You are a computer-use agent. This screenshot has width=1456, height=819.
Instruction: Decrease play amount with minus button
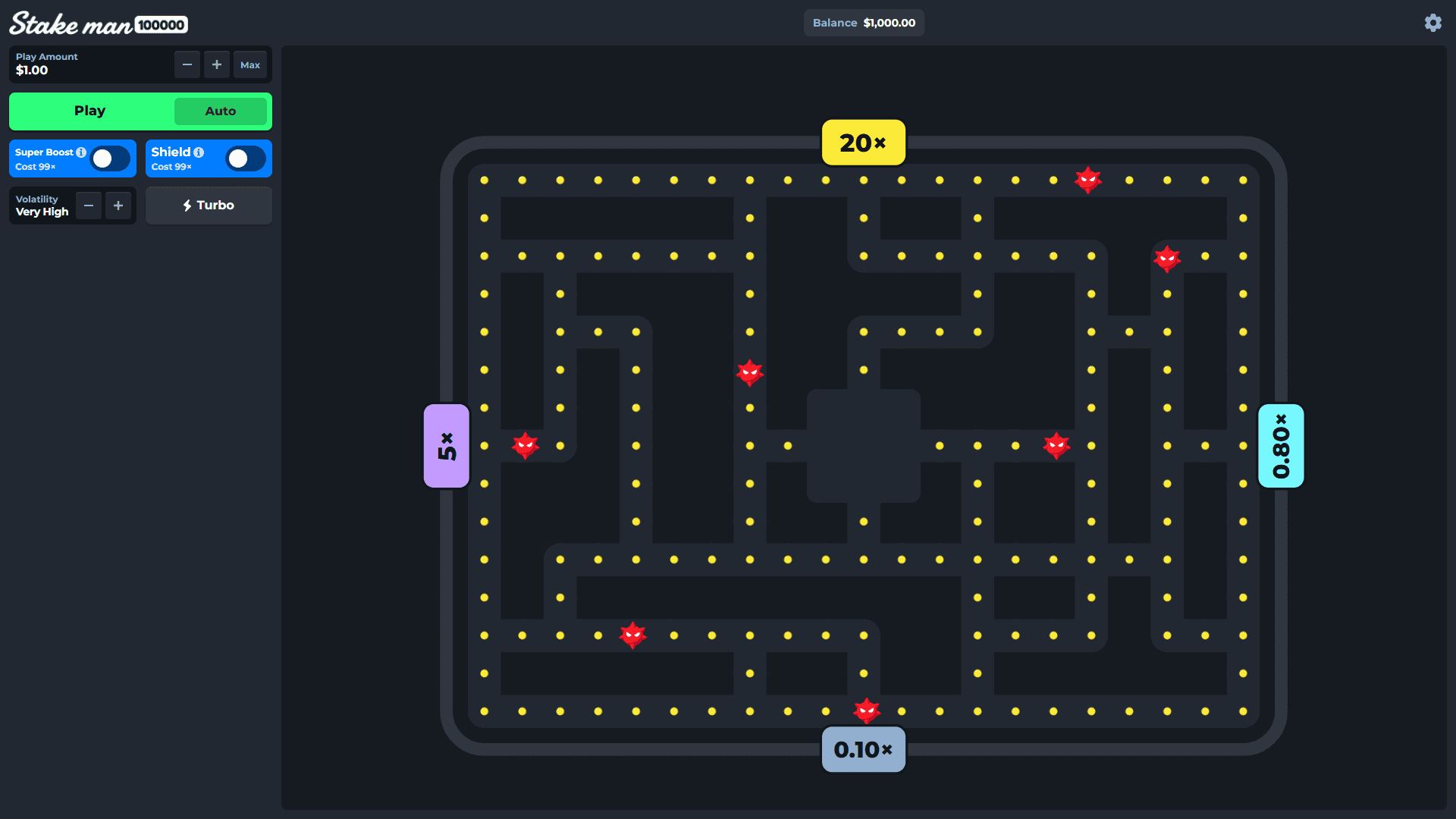coord(187,64)
